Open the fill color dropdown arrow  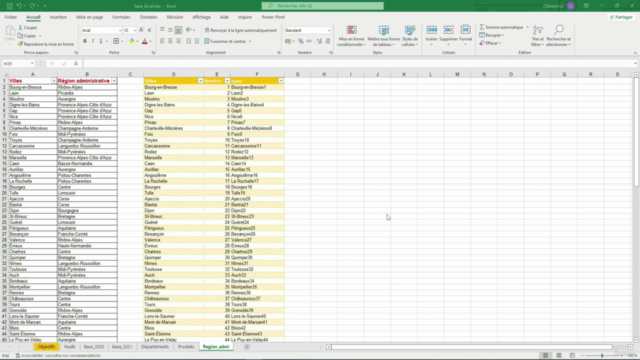click(x=137, y=41)
